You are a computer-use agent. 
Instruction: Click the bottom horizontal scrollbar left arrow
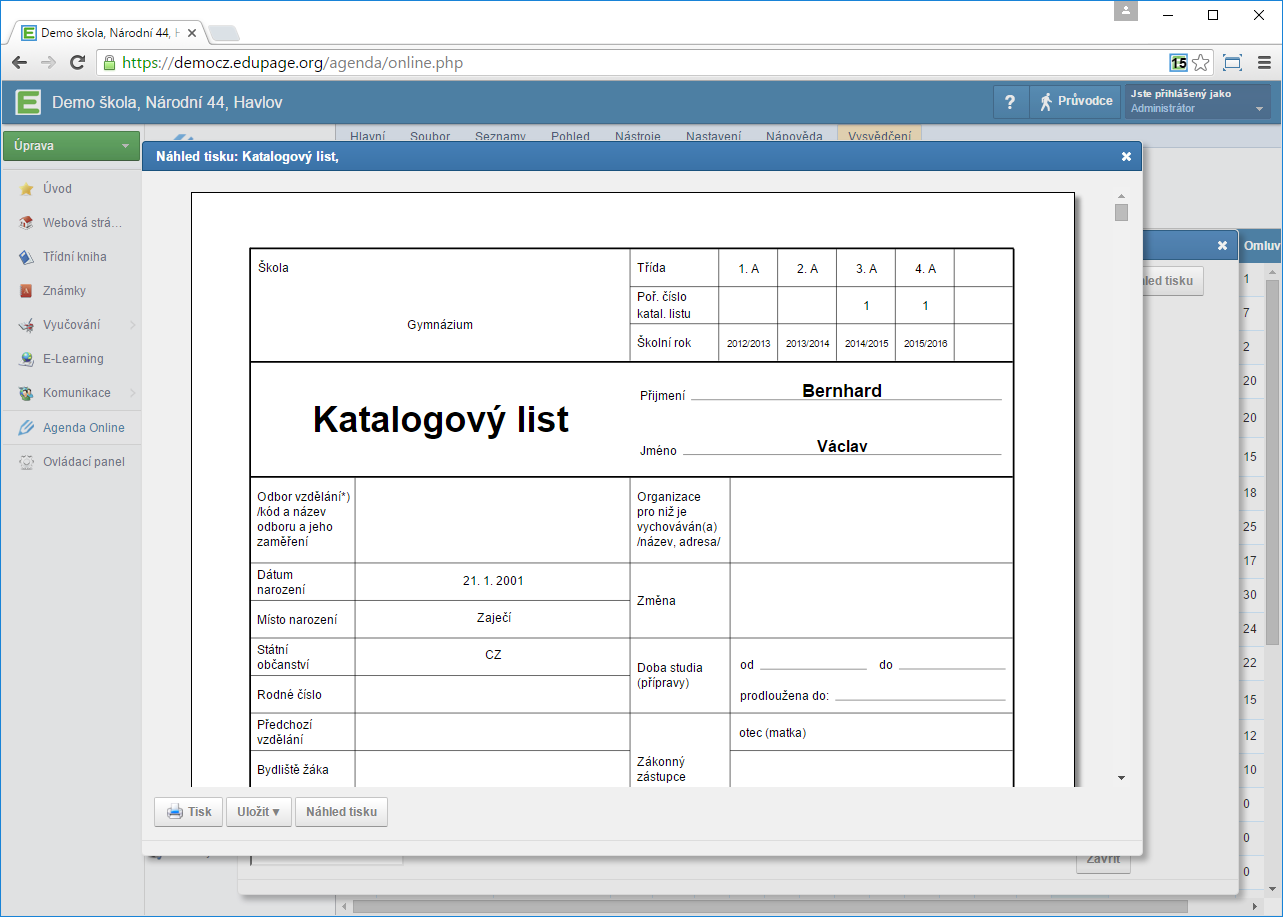(345, 906)
